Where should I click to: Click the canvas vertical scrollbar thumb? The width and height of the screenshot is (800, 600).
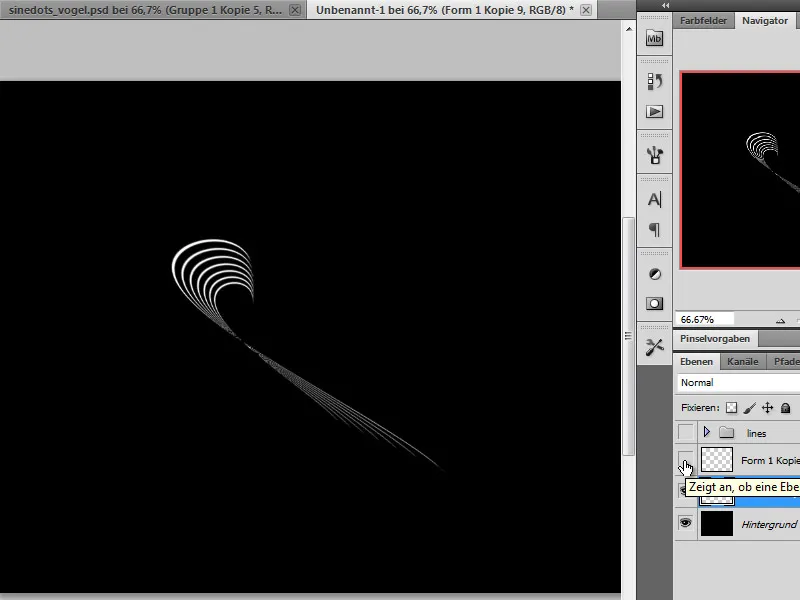pos(629,336)
